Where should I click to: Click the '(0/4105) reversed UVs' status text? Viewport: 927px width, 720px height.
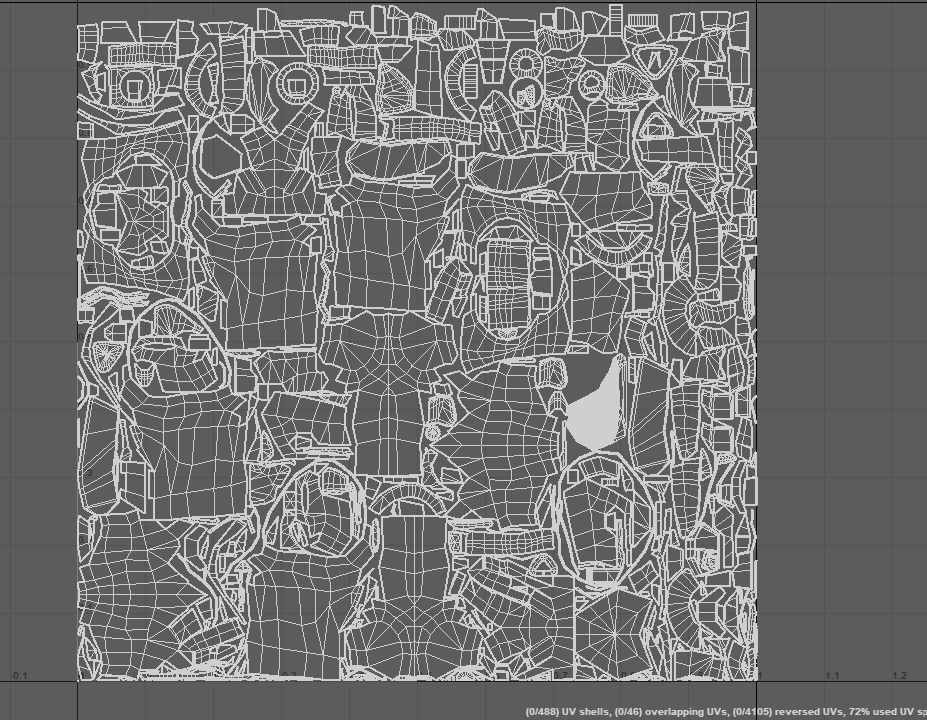(x=787, y=712)
